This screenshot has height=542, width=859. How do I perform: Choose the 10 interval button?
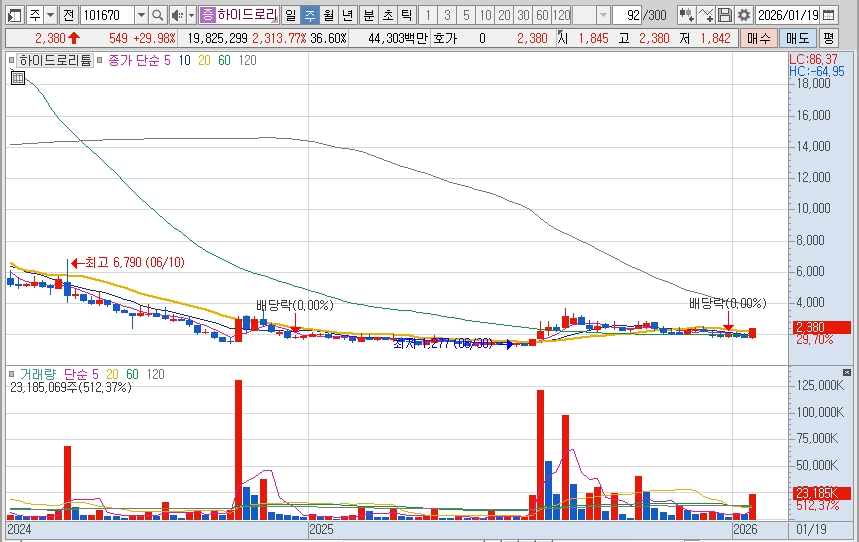[485, 15]
